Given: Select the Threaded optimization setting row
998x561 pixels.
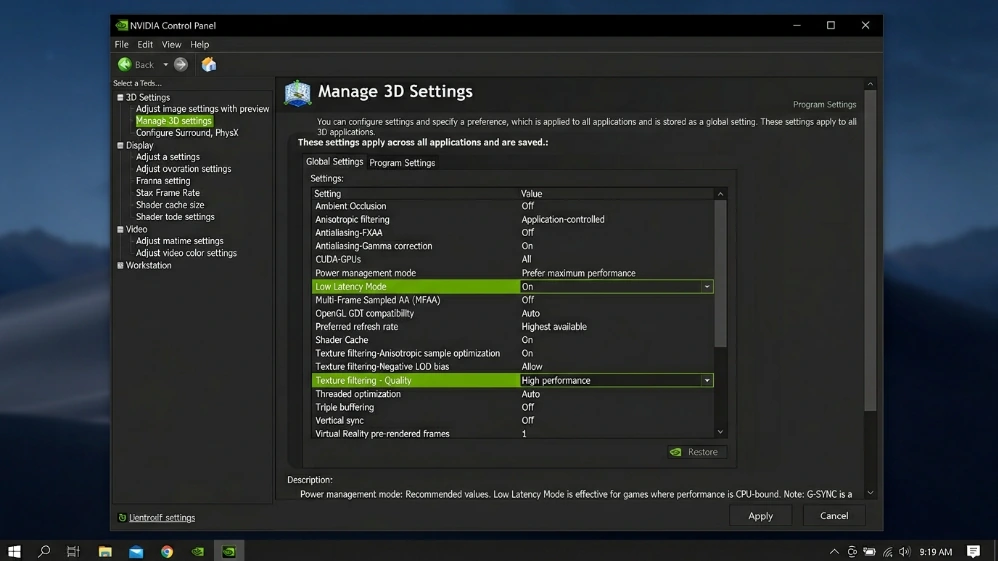Looking at the screenshot, I should [x=513, y=394].
